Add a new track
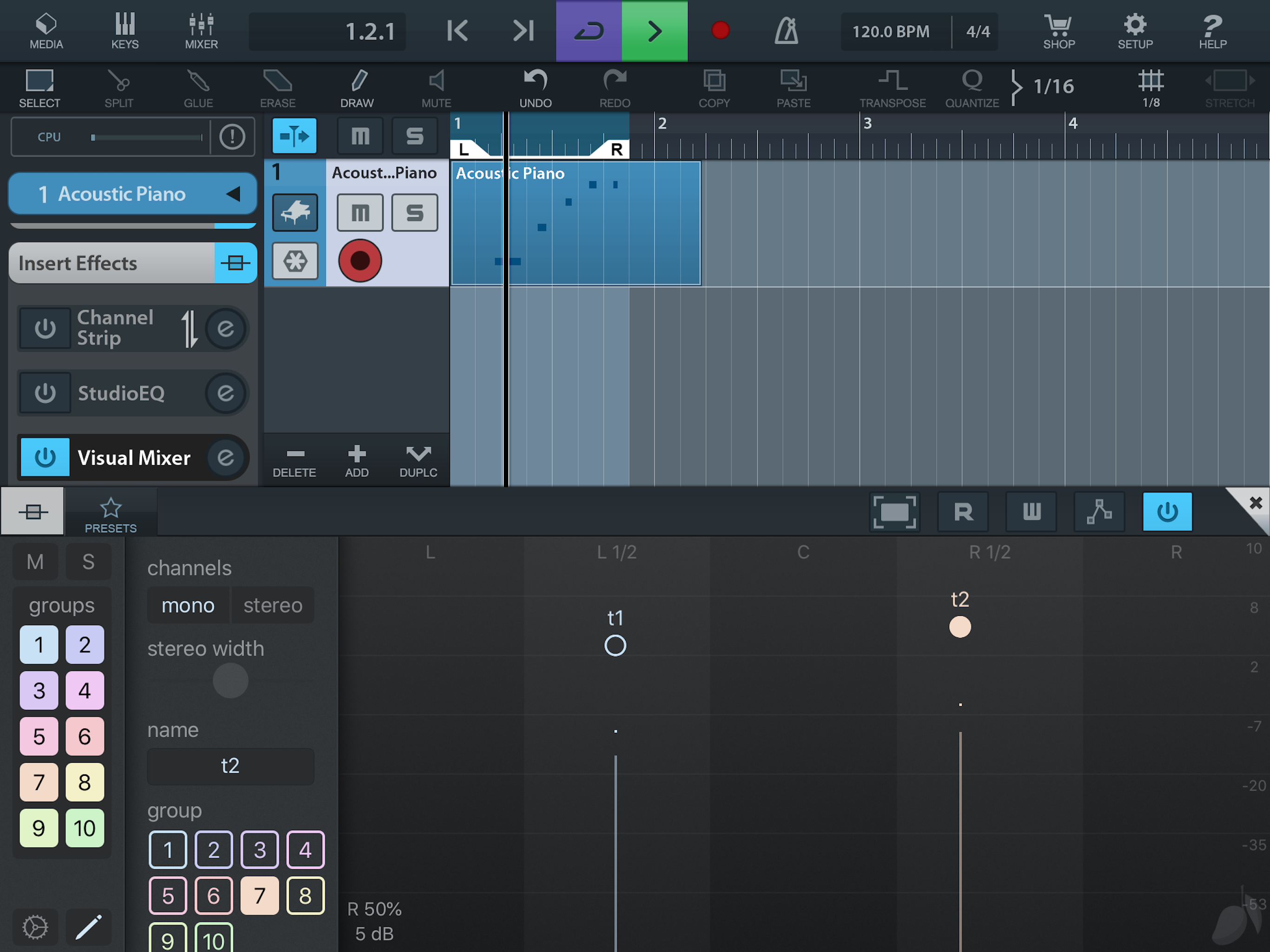Viewport: 1270px width, 952px height. pyautogui.click(x=357, y=461)
